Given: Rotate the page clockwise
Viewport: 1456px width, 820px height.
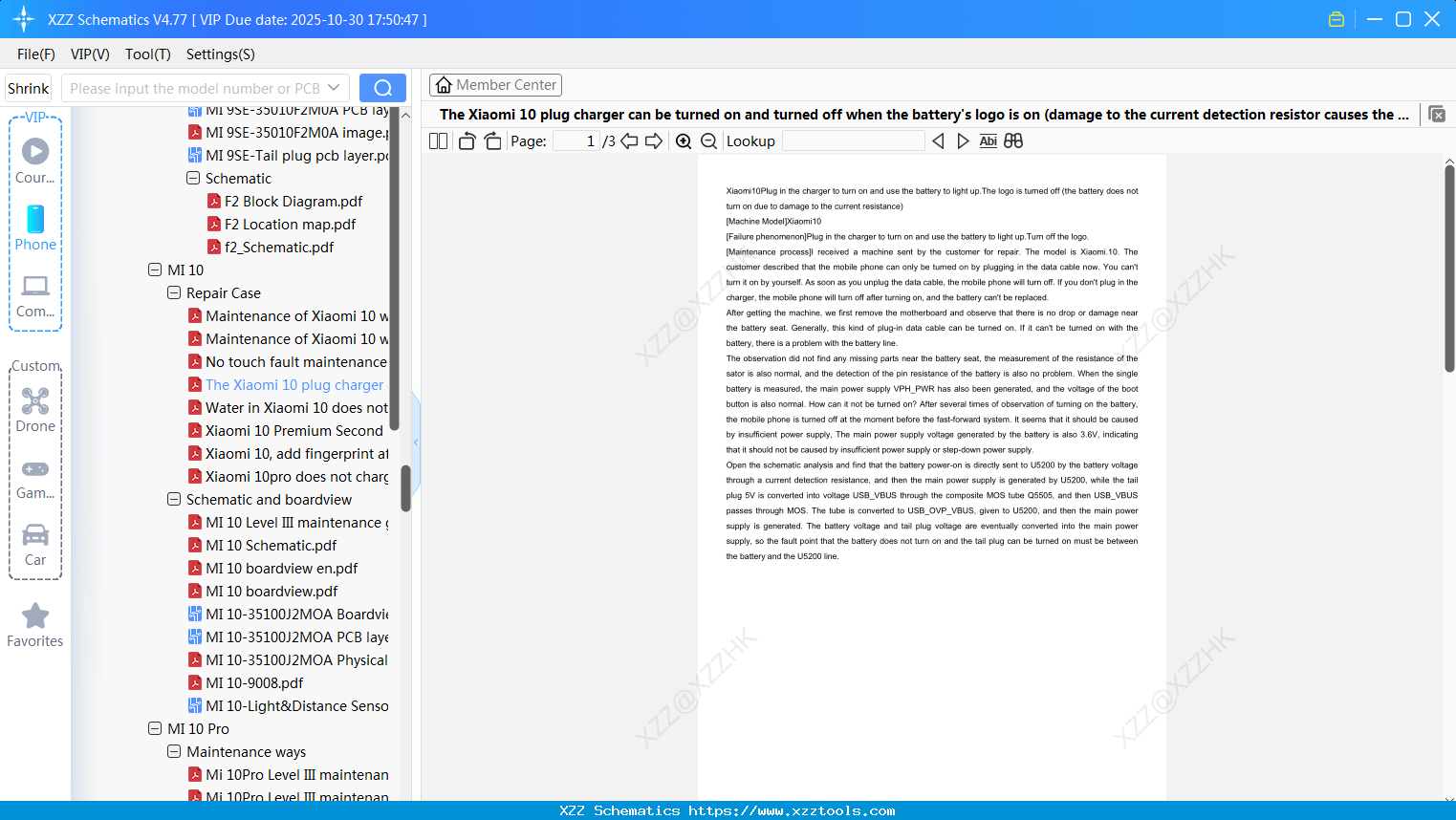Looking at the screenshot, I should (492, 141).
